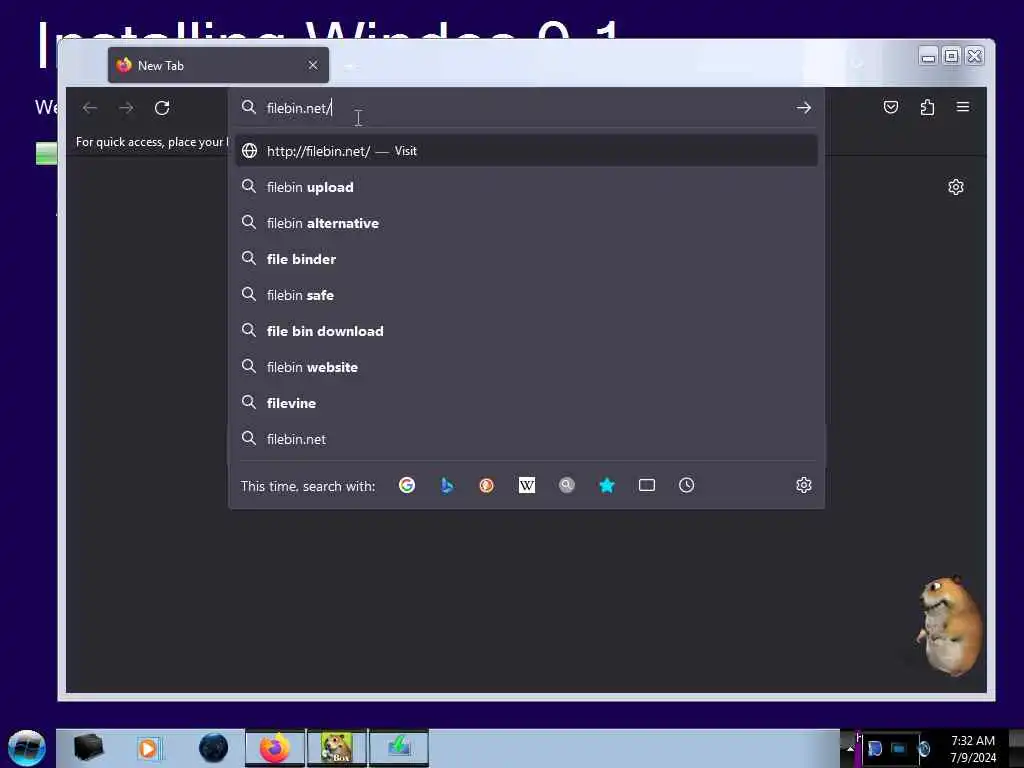Open the Windows Start orb
The width and height of the screenshot is (1024, 768).
(x=27, y=748)
